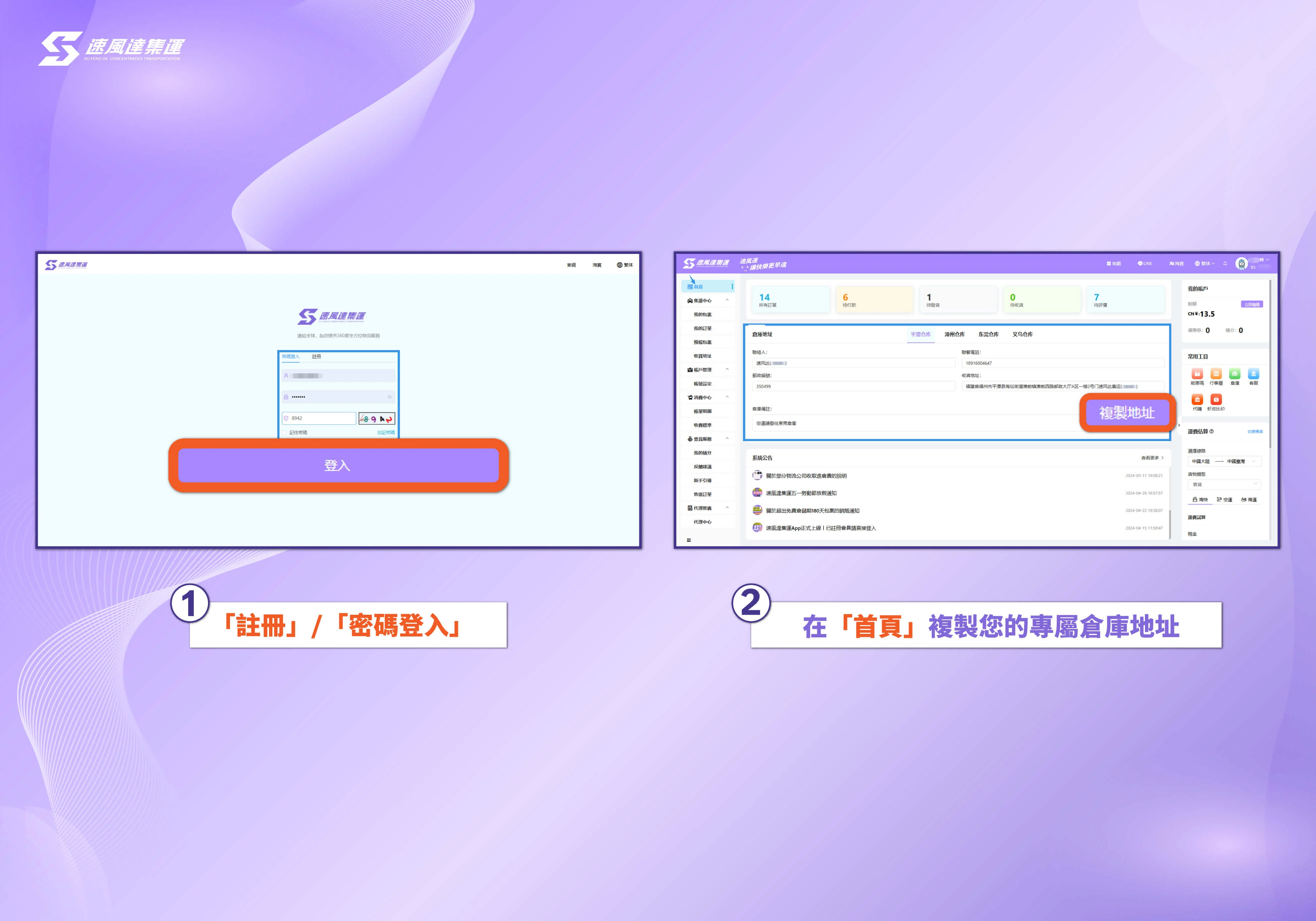Click the password field on login form
Viewport: 1316px width, 921px height.
(338, 397)
